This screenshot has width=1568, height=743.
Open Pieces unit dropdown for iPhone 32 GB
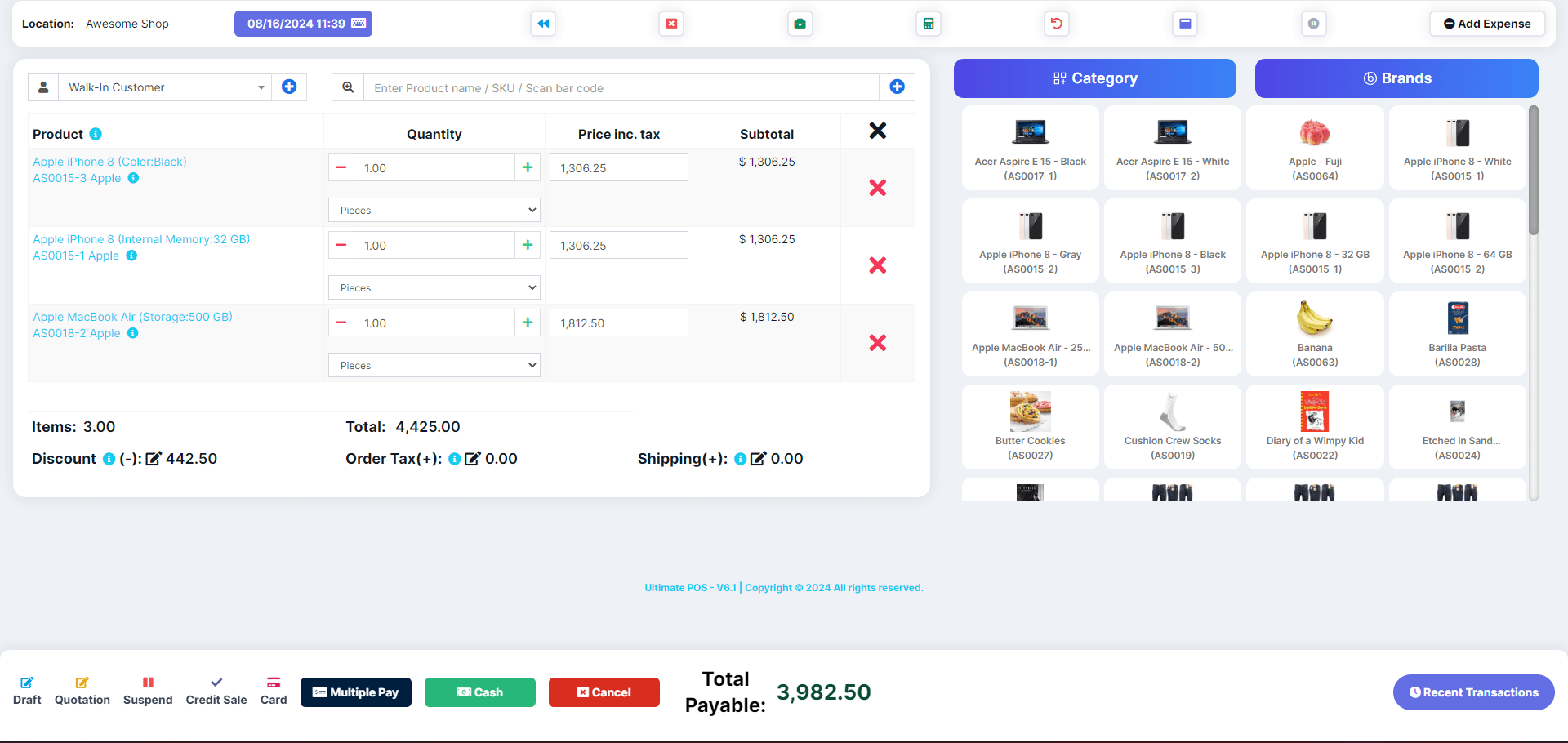[434, 287]
